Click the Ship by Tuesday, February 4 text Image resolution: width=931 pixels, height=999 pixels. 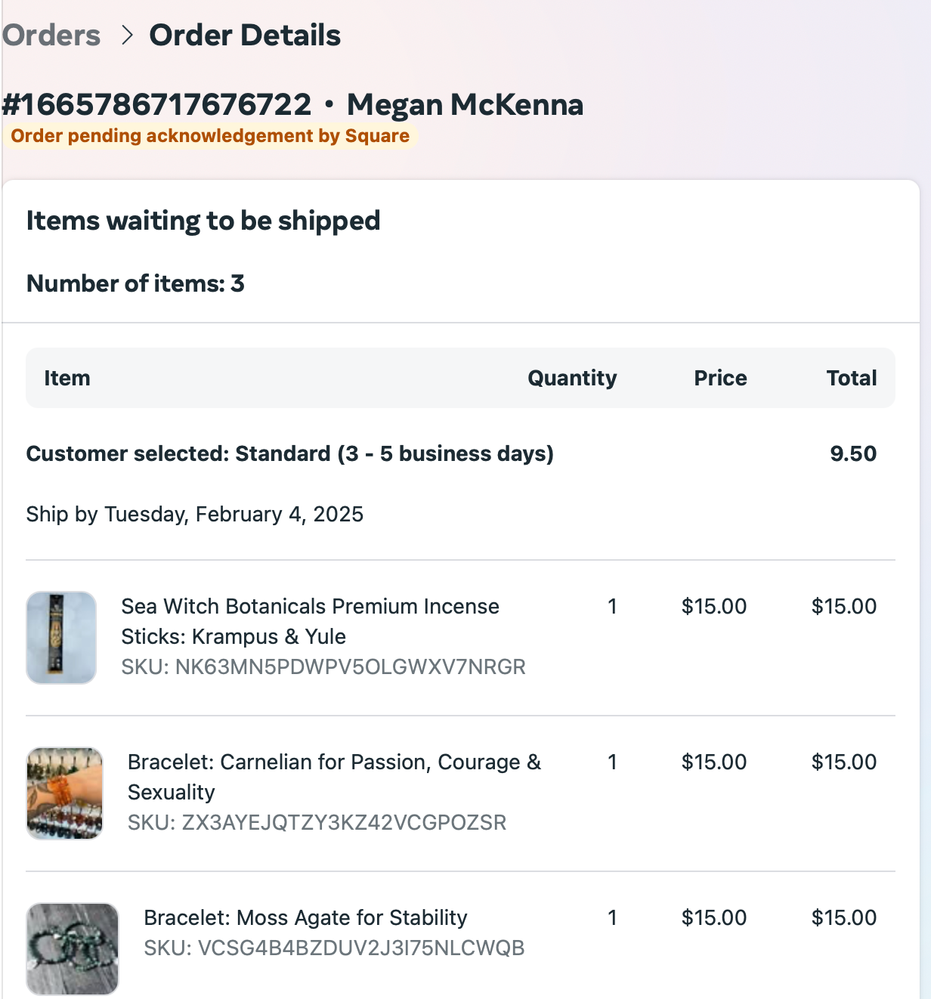point(195,514)
